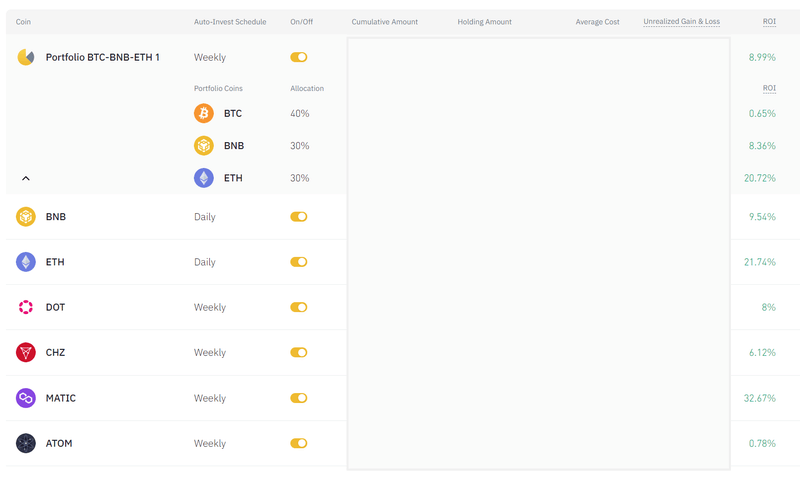Open the Portfolio BTC-BNB-ETH 1 name
Screen dimensions: 800x487
(102, 57)
